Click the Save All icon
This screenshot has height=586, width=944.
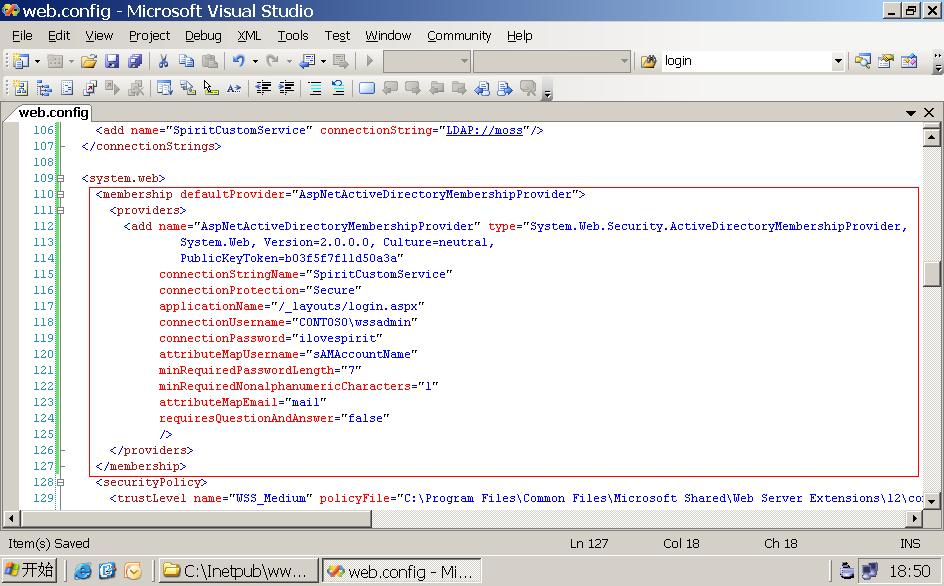pos(135,61)
